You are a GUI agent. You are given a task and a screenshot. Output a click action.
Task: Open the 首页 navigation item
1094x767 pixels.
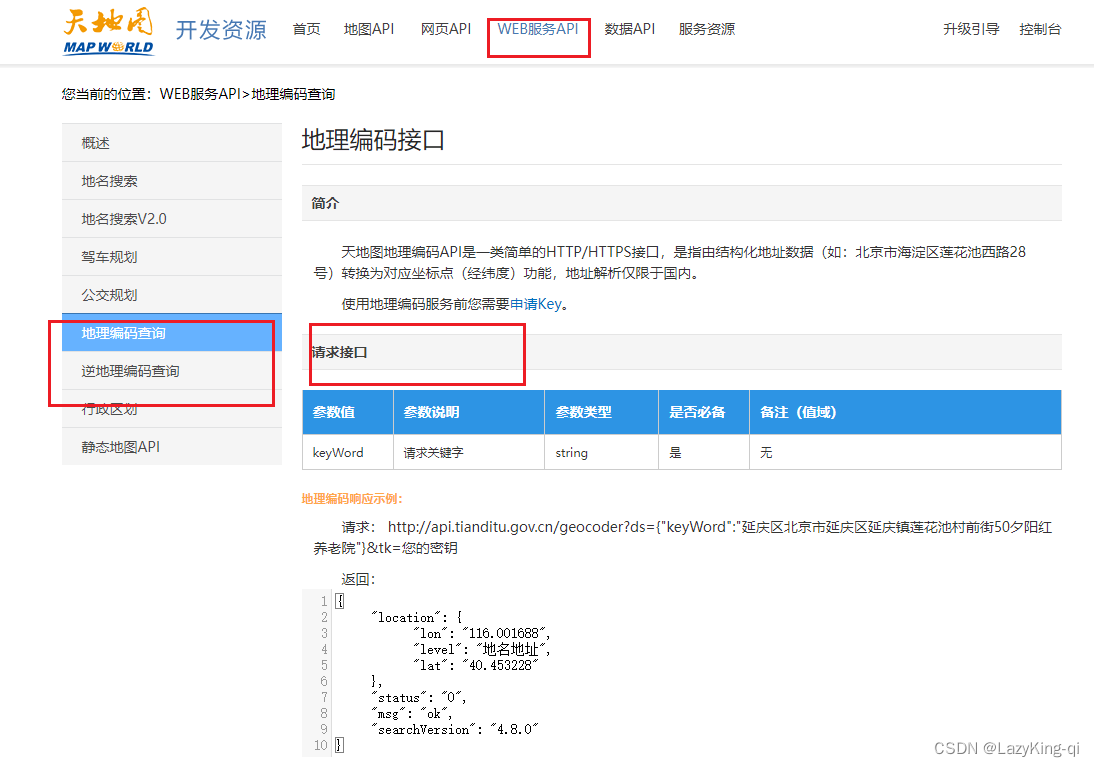click(x=306, y=29)
